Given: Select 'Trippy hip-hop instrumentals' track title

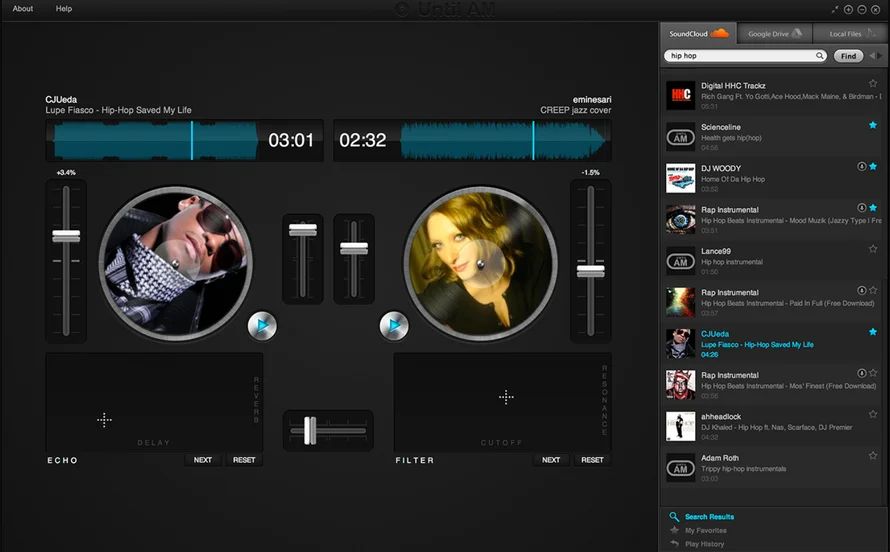Looking at the screenshot, I should 744,469.
